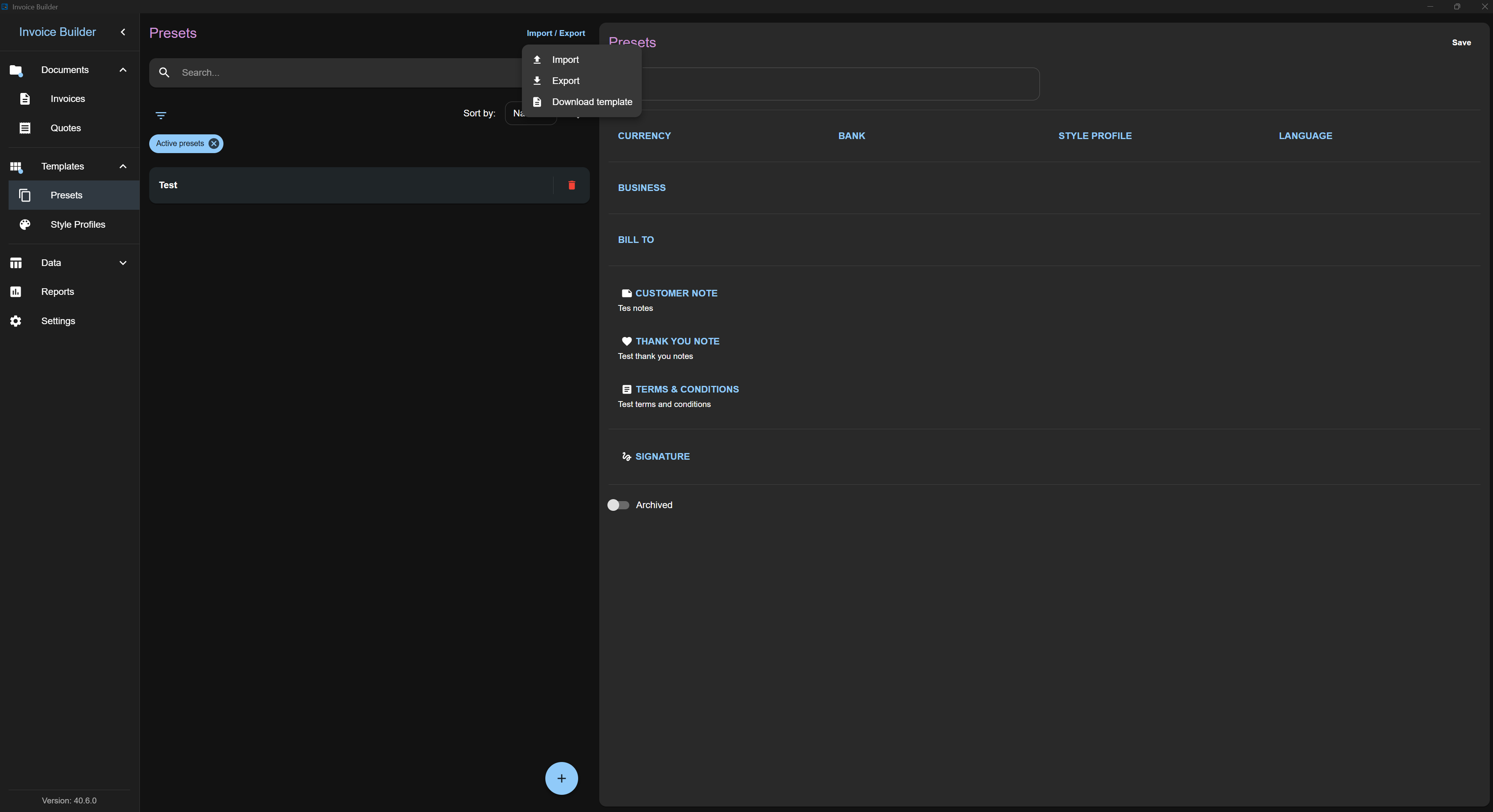Expand the Data section chevron
1493x812 pixels.
coord(123,263)
